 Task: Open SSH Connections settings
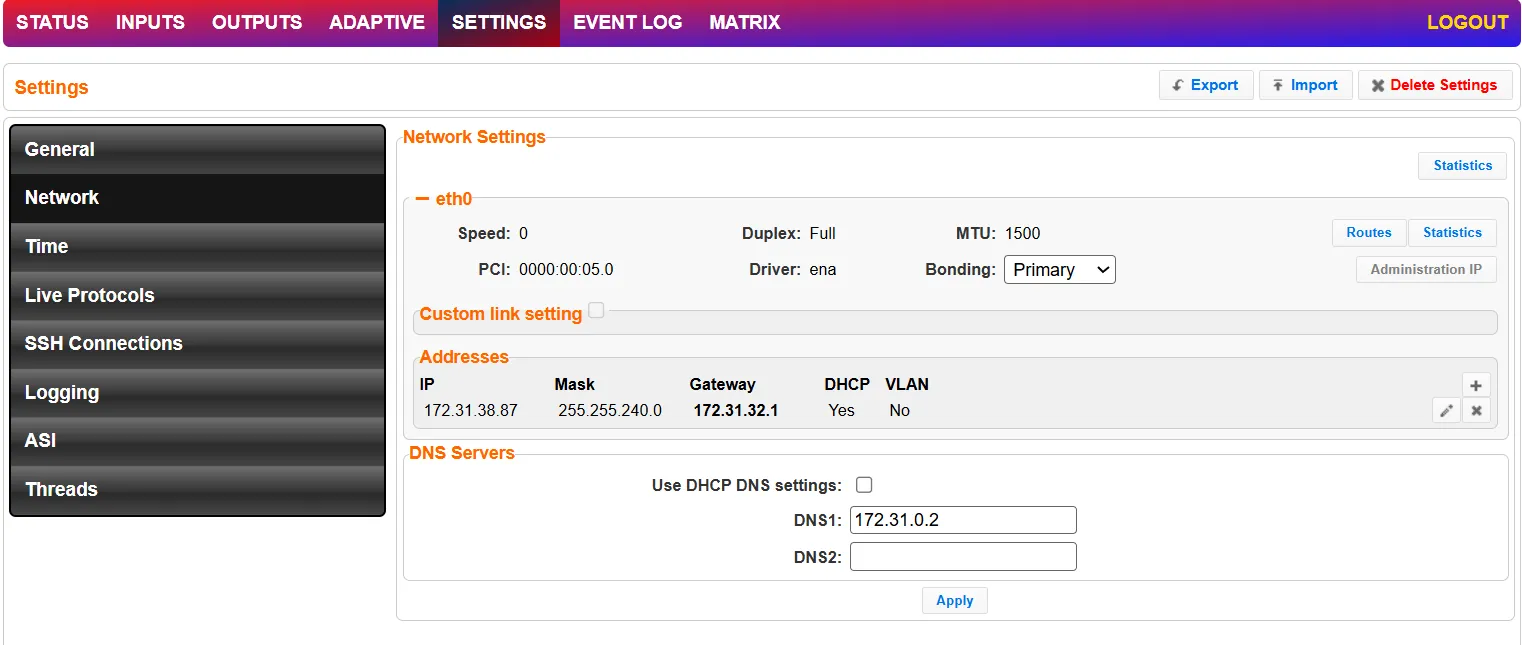click(197, 344)
